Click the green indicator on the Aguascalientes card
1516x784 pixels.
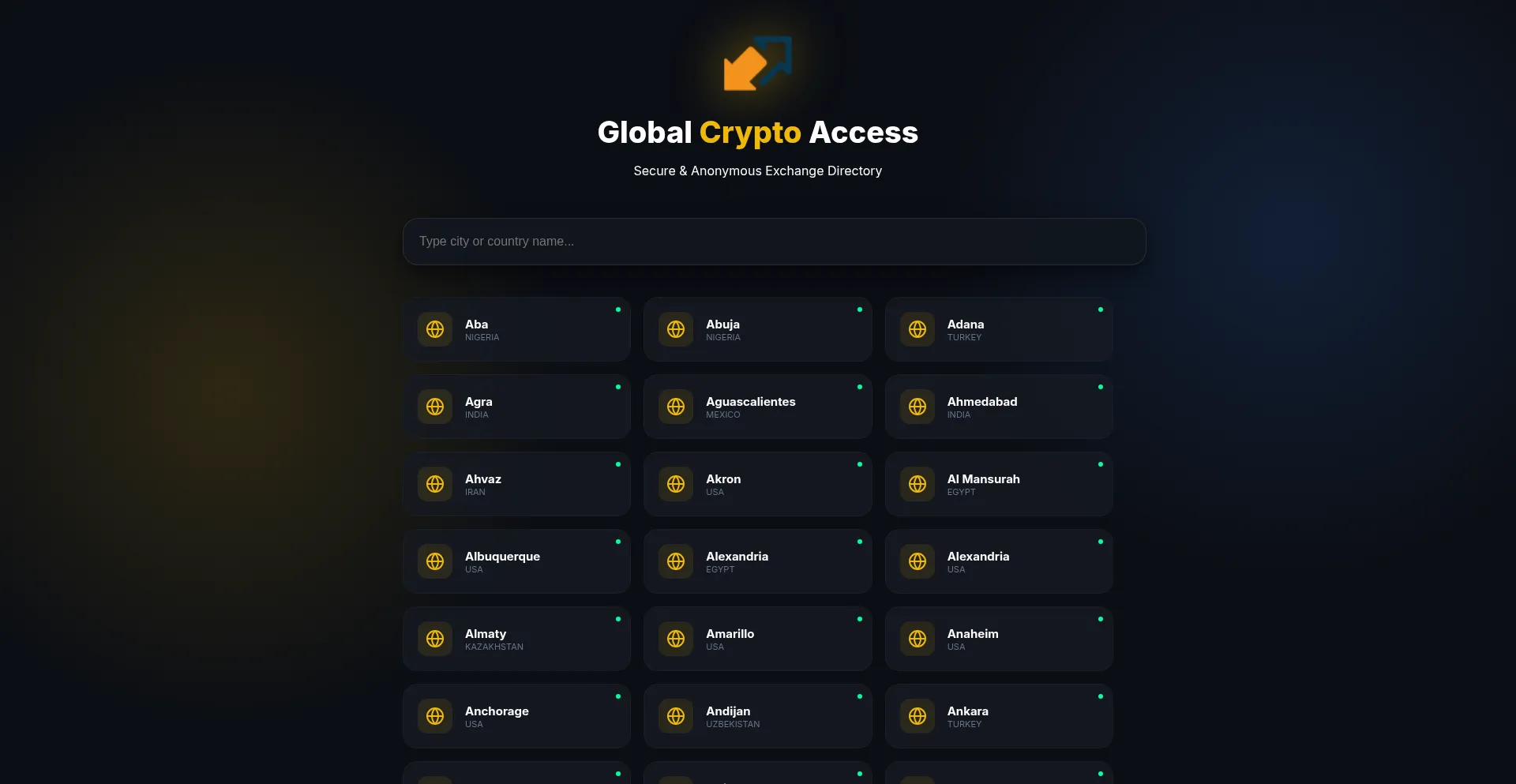[859, 388]
